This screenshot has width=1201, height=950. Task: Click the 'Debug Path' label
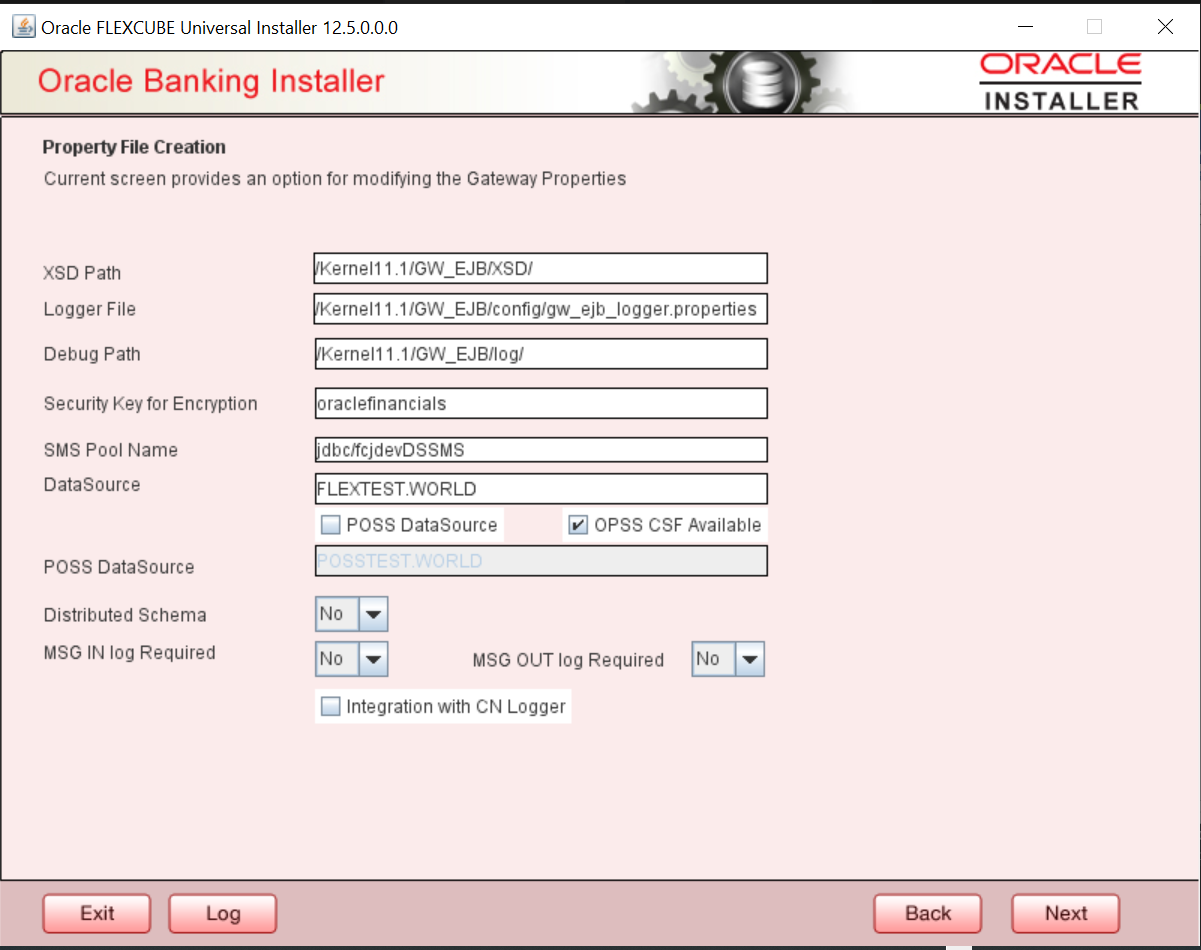pyautogui.click(x=92, y=354)
